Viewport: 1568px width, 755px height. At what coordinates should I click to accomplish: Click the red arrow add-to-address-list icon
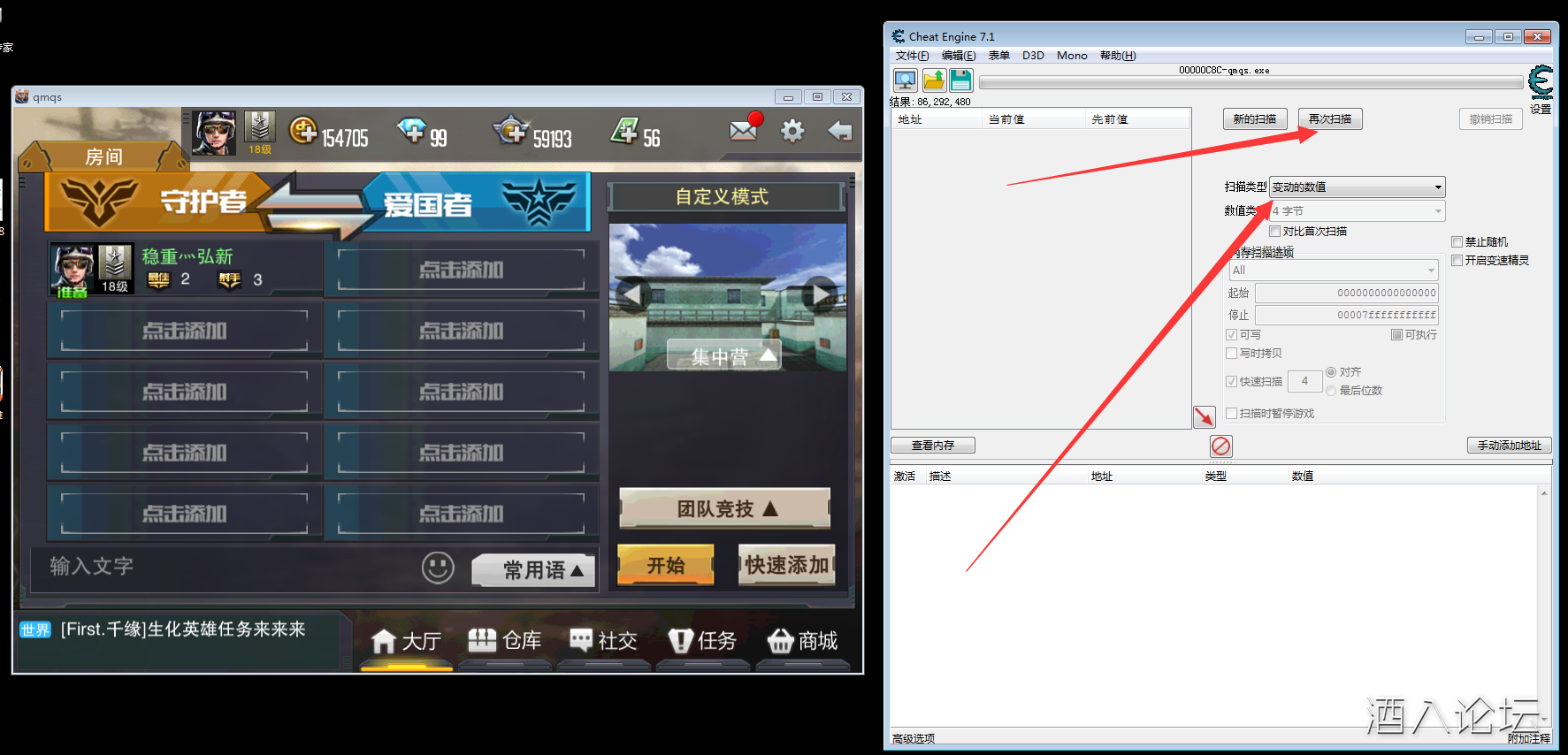pos(1204,416)
